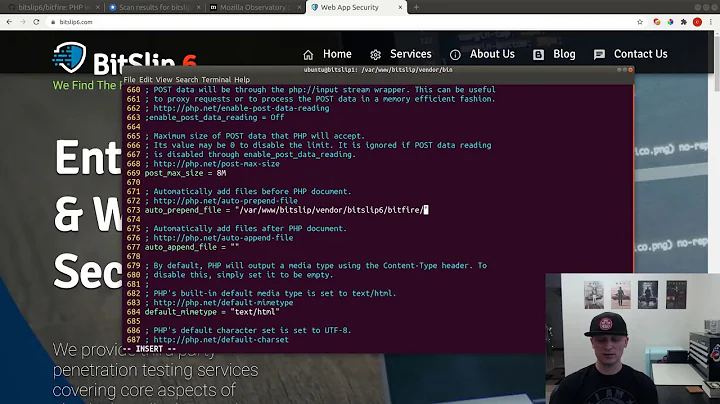Click 'http://php.net/enable-post-data-reading' comment
Image resolution: width=720 pixels, height=404 pixels.
[241, 108]
